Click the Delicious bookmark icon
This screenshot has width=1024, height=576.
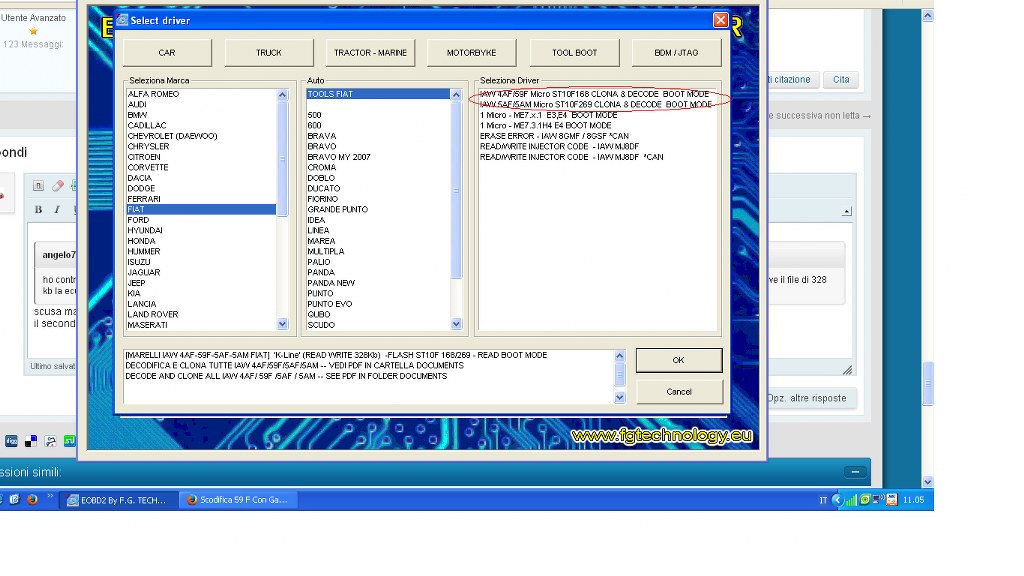[31, 441]
